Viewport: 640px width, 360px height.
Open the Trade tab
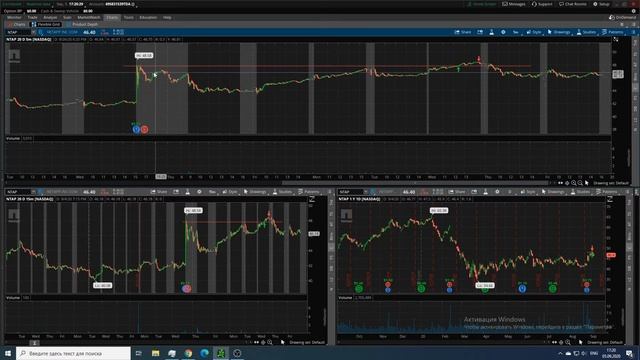click(x=33, y=18)
